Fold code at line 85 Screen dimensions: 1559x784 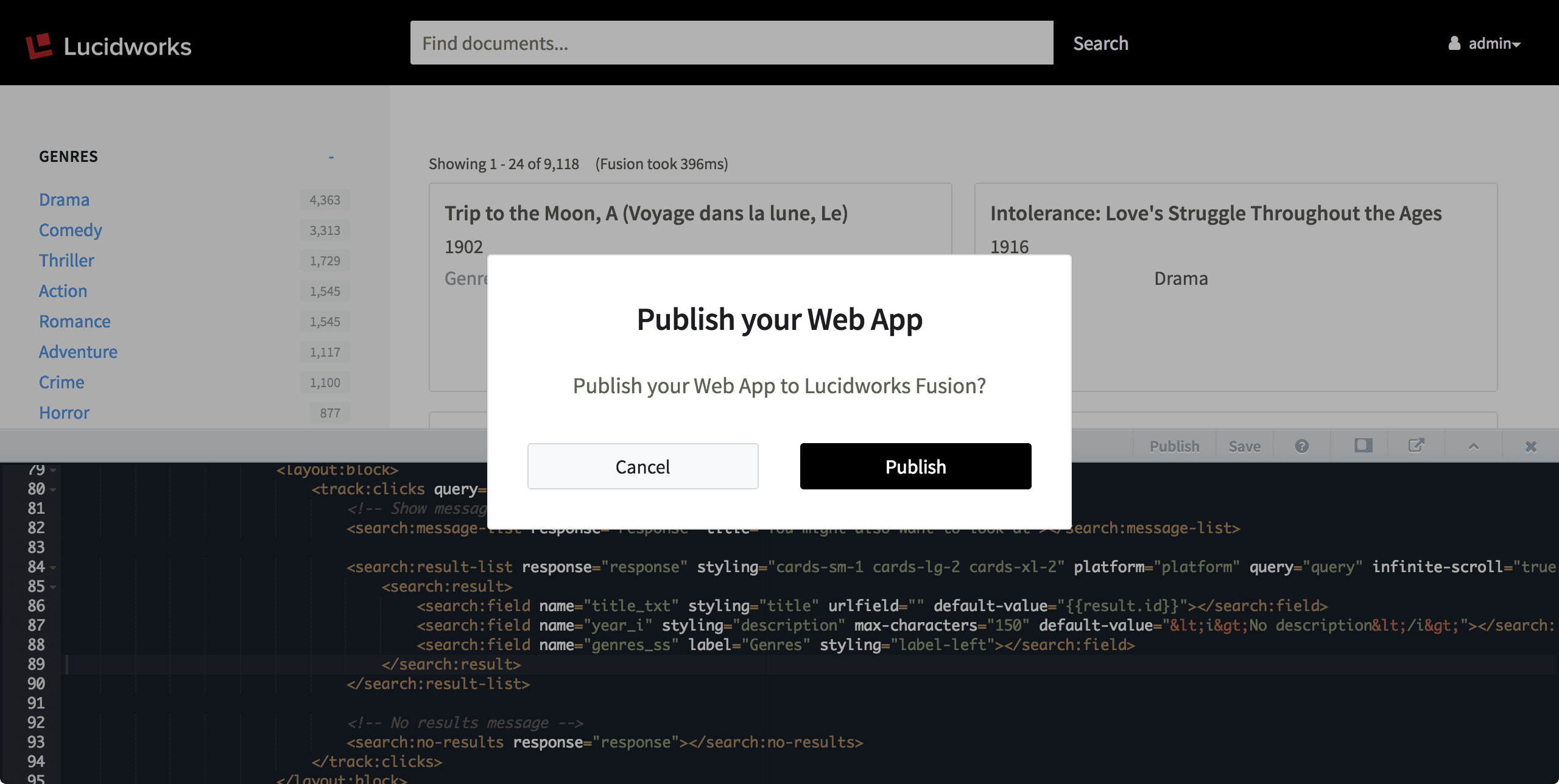tap(54, 587)
